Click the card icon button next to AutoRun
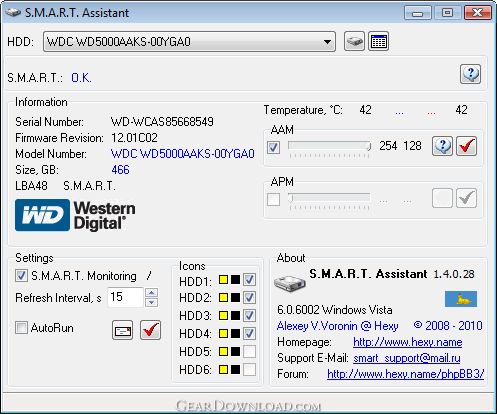This screenshot has height=414, width=497. click(122, 330)
